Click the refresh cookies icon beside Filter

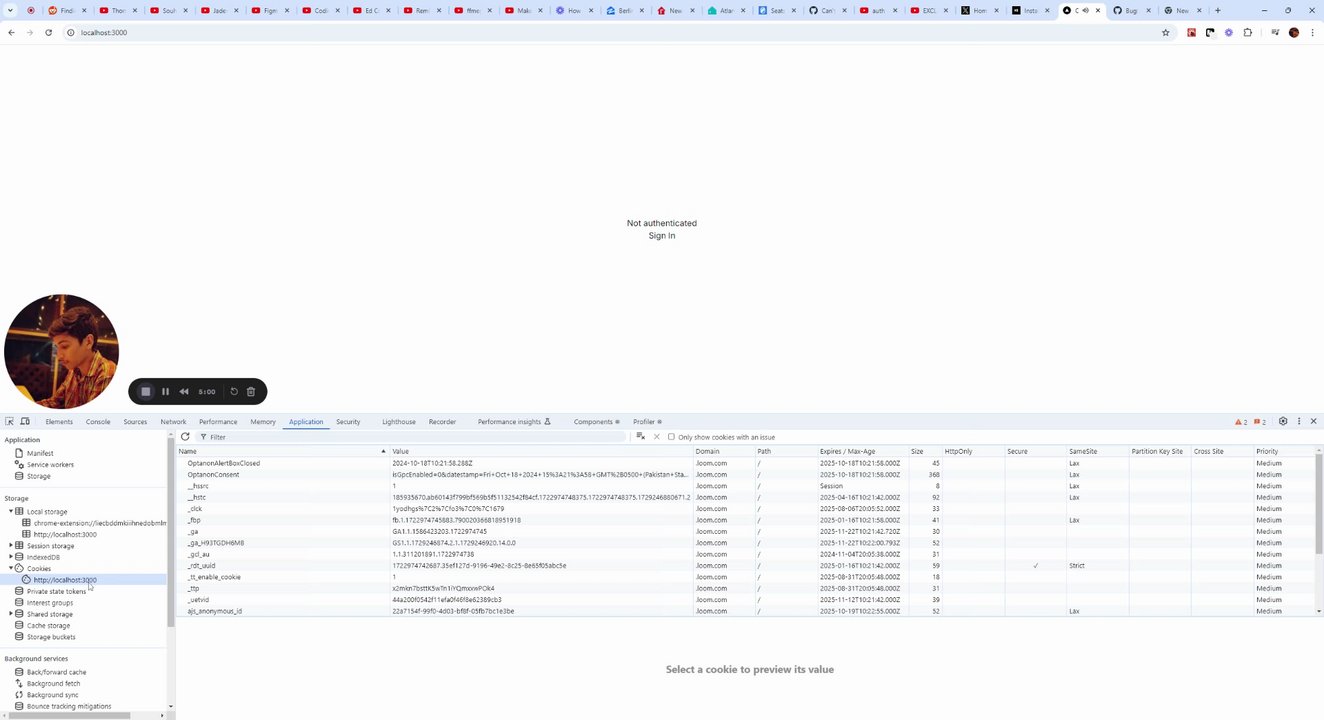[185, 437]
